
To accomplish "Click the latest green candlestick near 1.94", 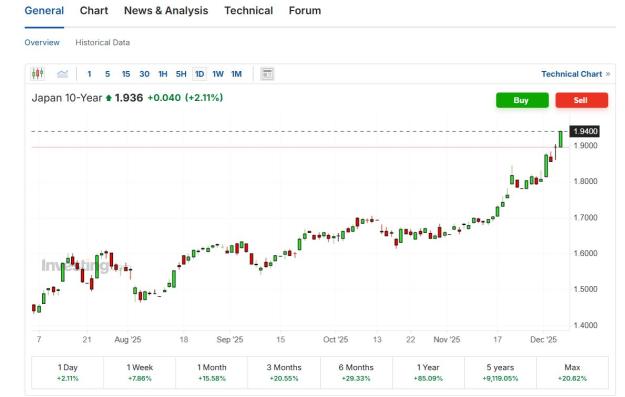I will 561,139.
